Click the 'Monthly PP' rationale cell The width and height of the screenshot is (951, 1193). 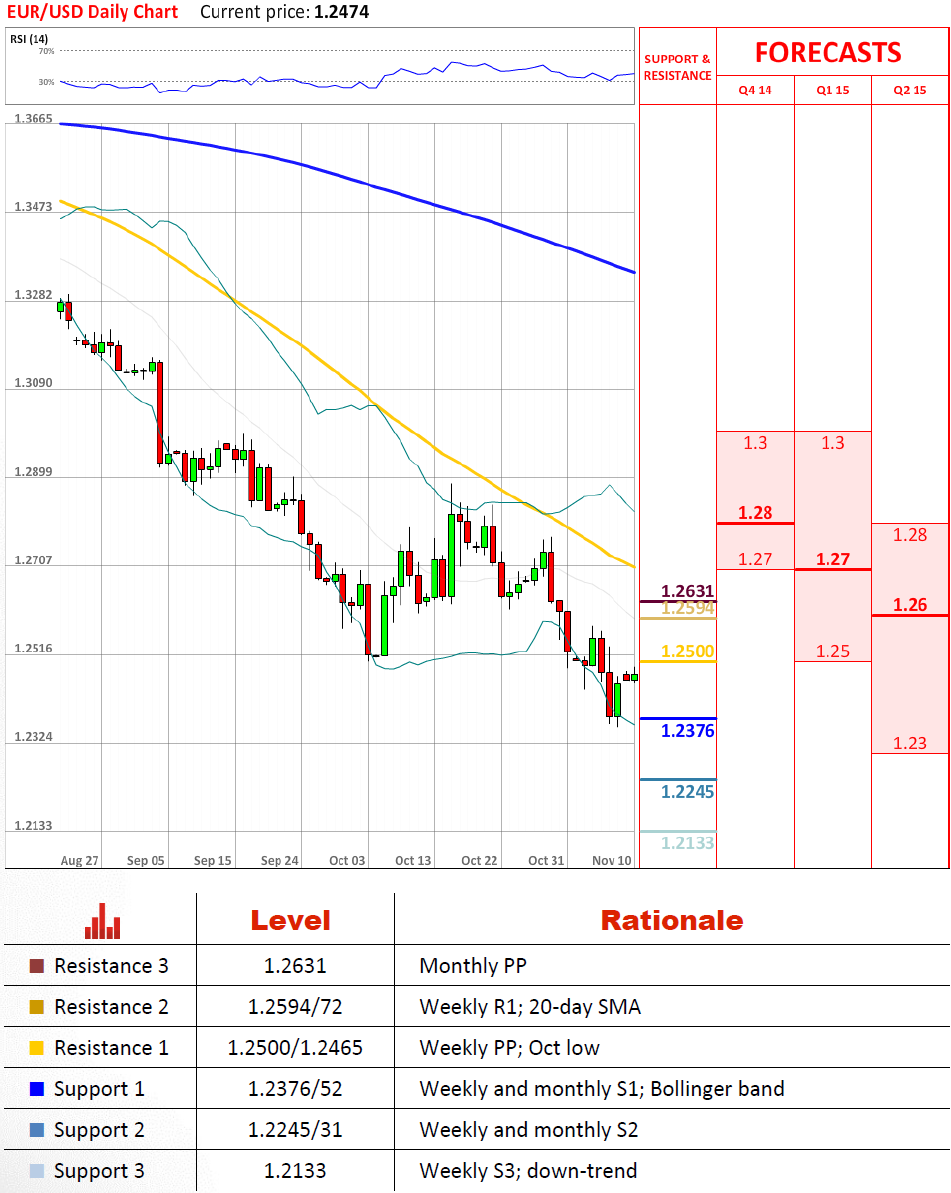[x=473, y=966]
